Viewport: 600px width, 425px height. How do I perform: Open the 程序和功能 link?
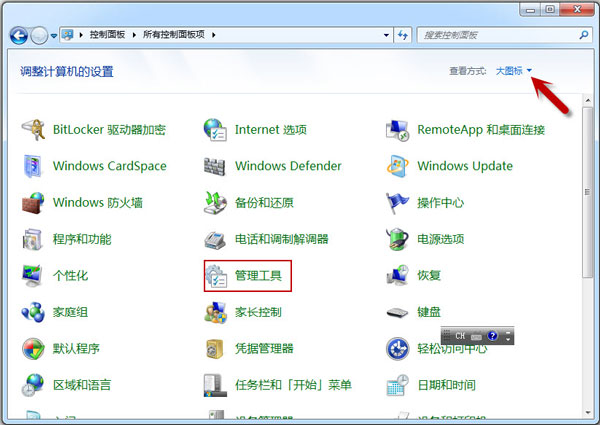(x=82, y=239)
